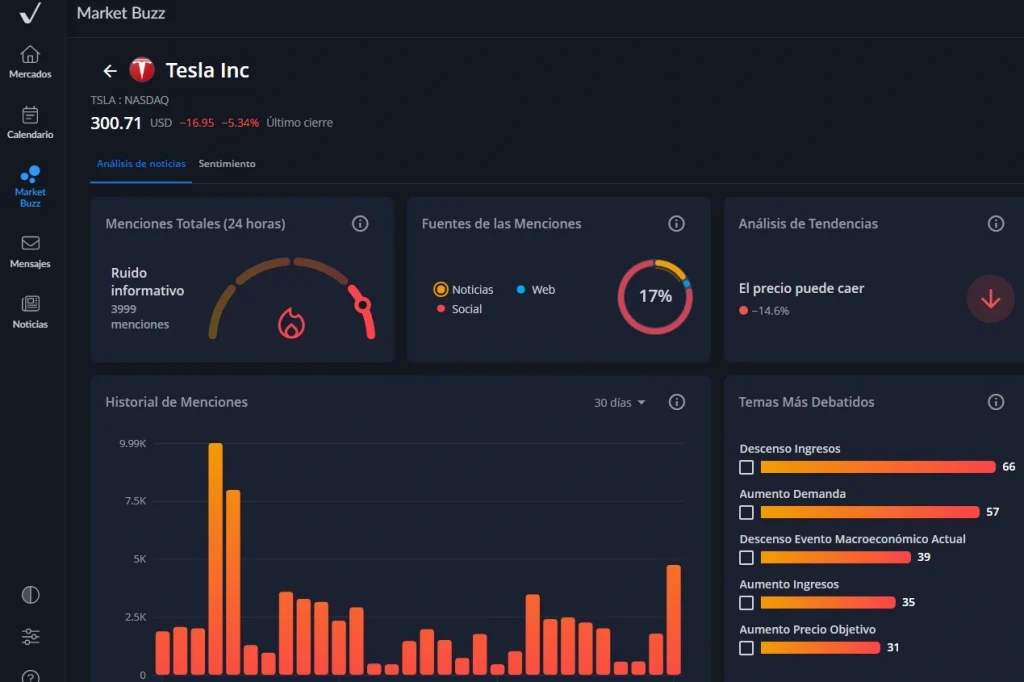Show info for Análisis de Tendencias
This screenshot has height=682, width=1024.
(x=995, y=223)
